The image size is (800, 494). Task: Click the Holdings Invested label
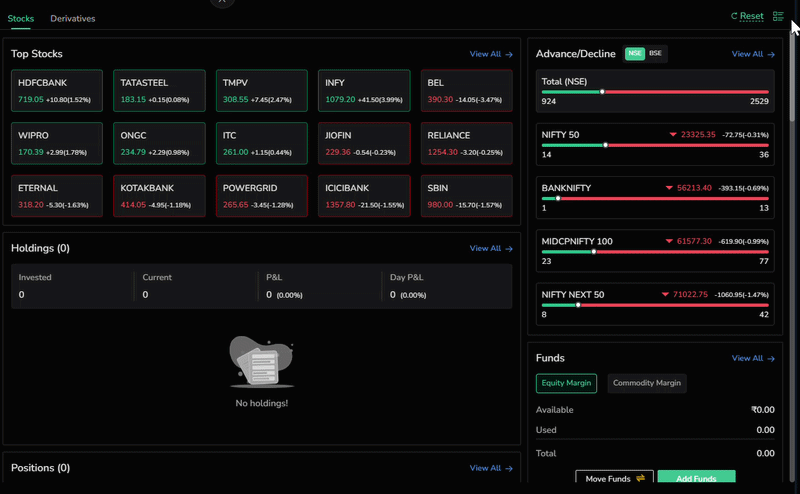click(x=35, y=278)
